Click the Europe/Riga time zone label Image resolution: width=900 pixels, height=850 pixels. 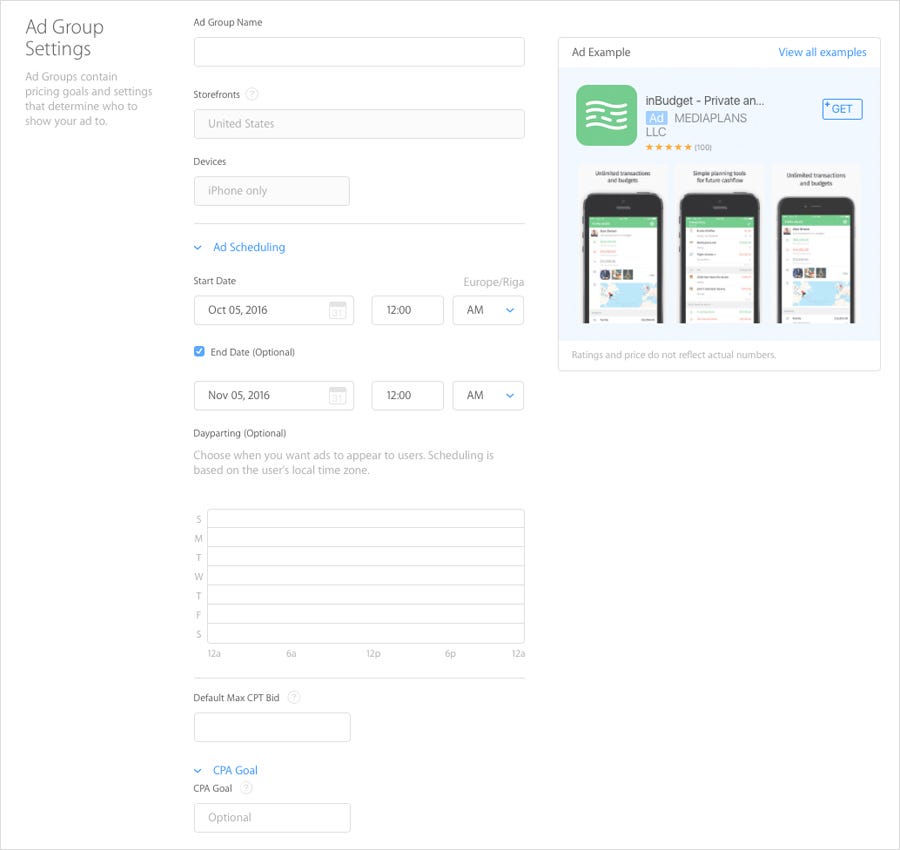494,282
